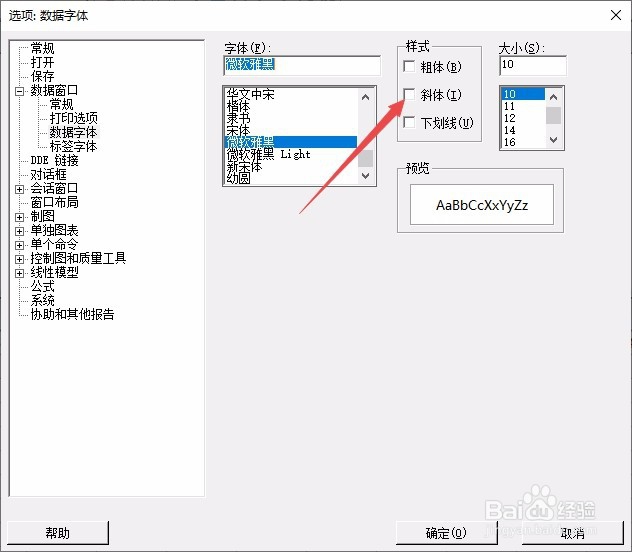The height and width of the screenshot is (552, 632).
Task: Click the 大小(S) size input field
Action: point(533,65)
